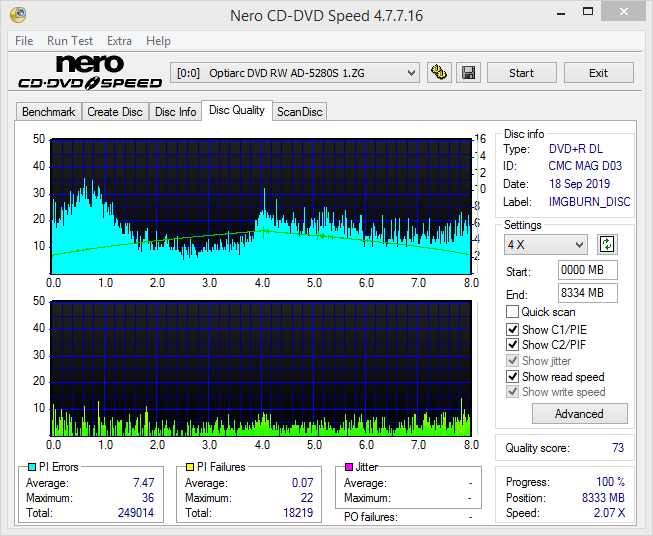Toggle the Show jitter checkbox
Screen dimensions: 653x536
tap(512, 360)
